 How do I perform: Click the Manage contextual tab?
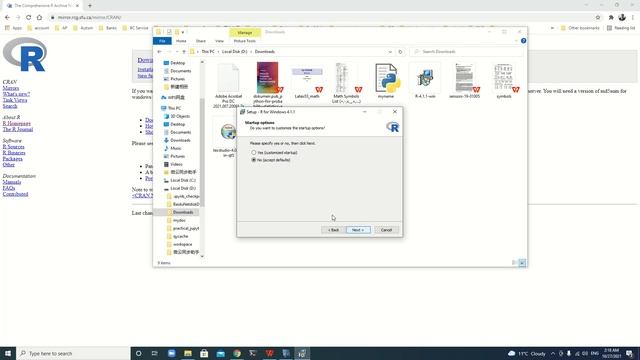pos(244,32)
